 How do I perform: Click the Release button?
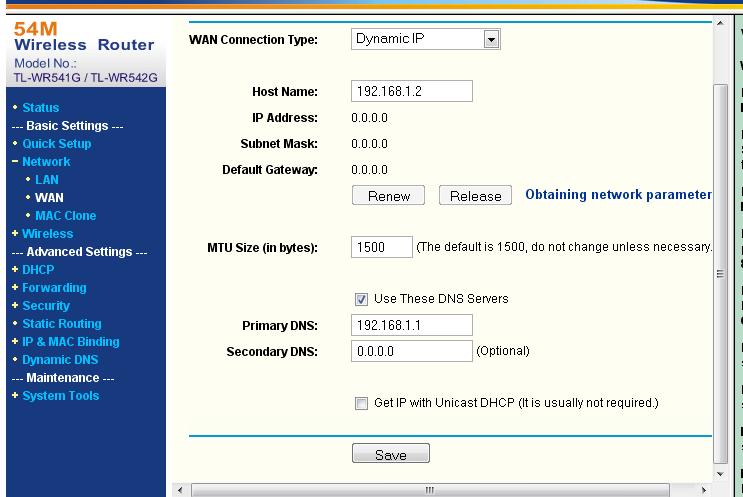tap(475, 195)
